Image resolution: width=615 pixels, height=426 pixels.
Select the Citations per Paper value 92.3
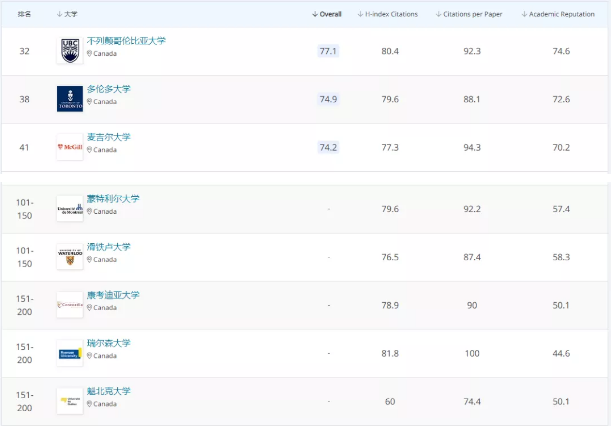(472, 51)
